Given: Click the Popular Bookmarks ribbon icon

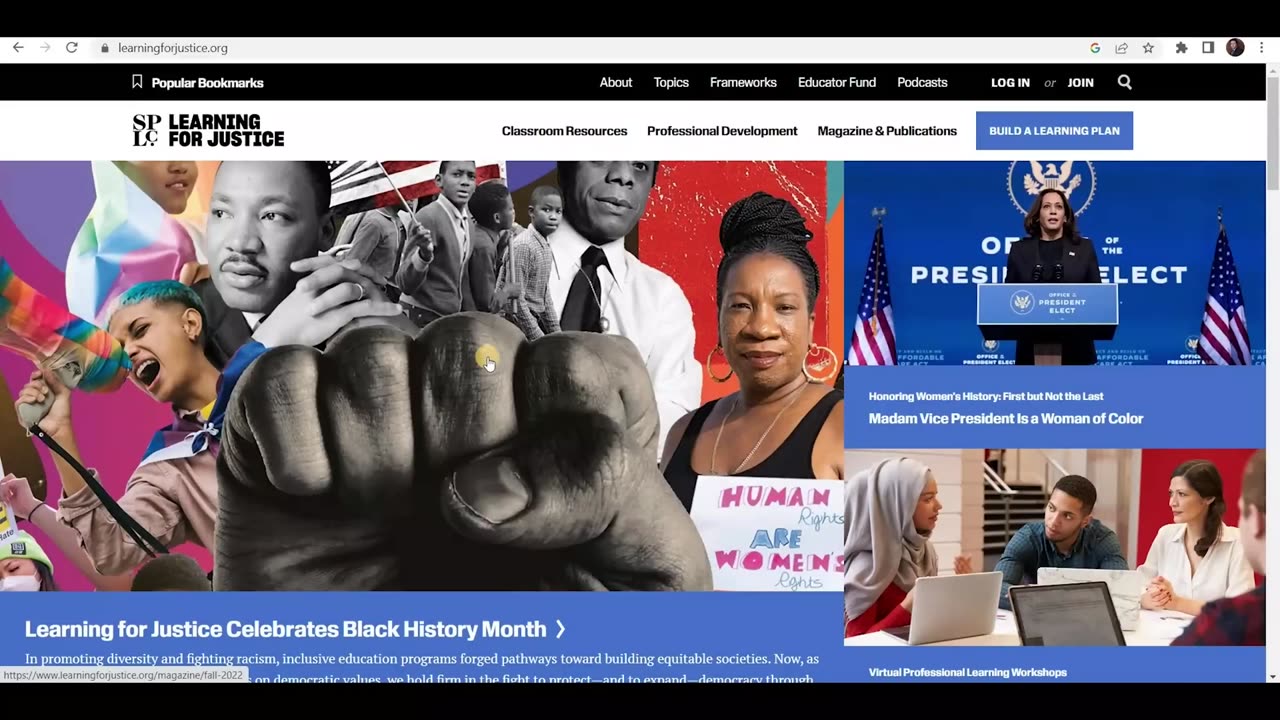Looking at the screenshot, I should (x=138, y=82).
